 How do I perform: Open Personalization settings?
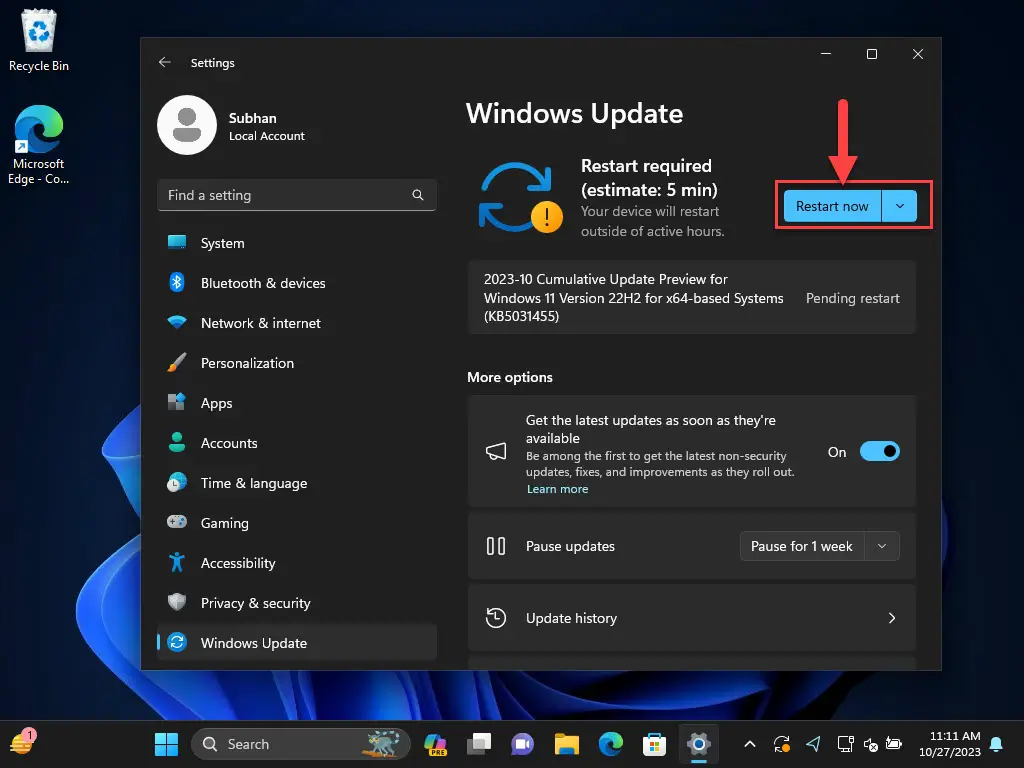click(296, 363)
